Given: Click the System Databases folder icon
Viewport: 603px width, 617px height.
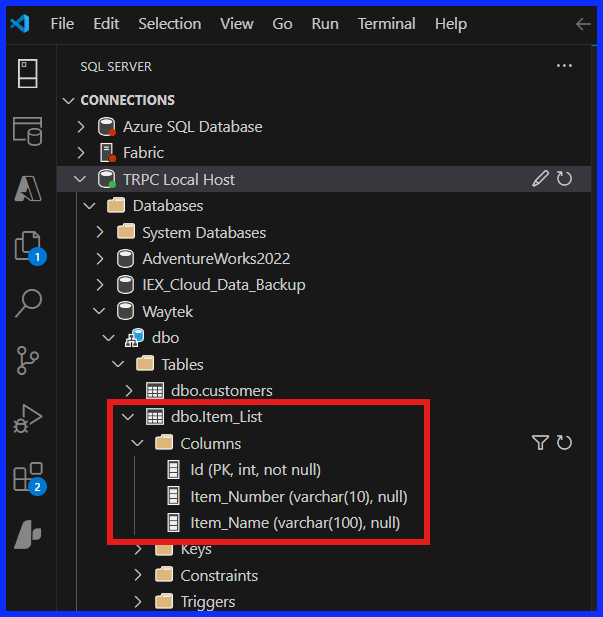Looking at the screenshot, I should pos(126,232).
